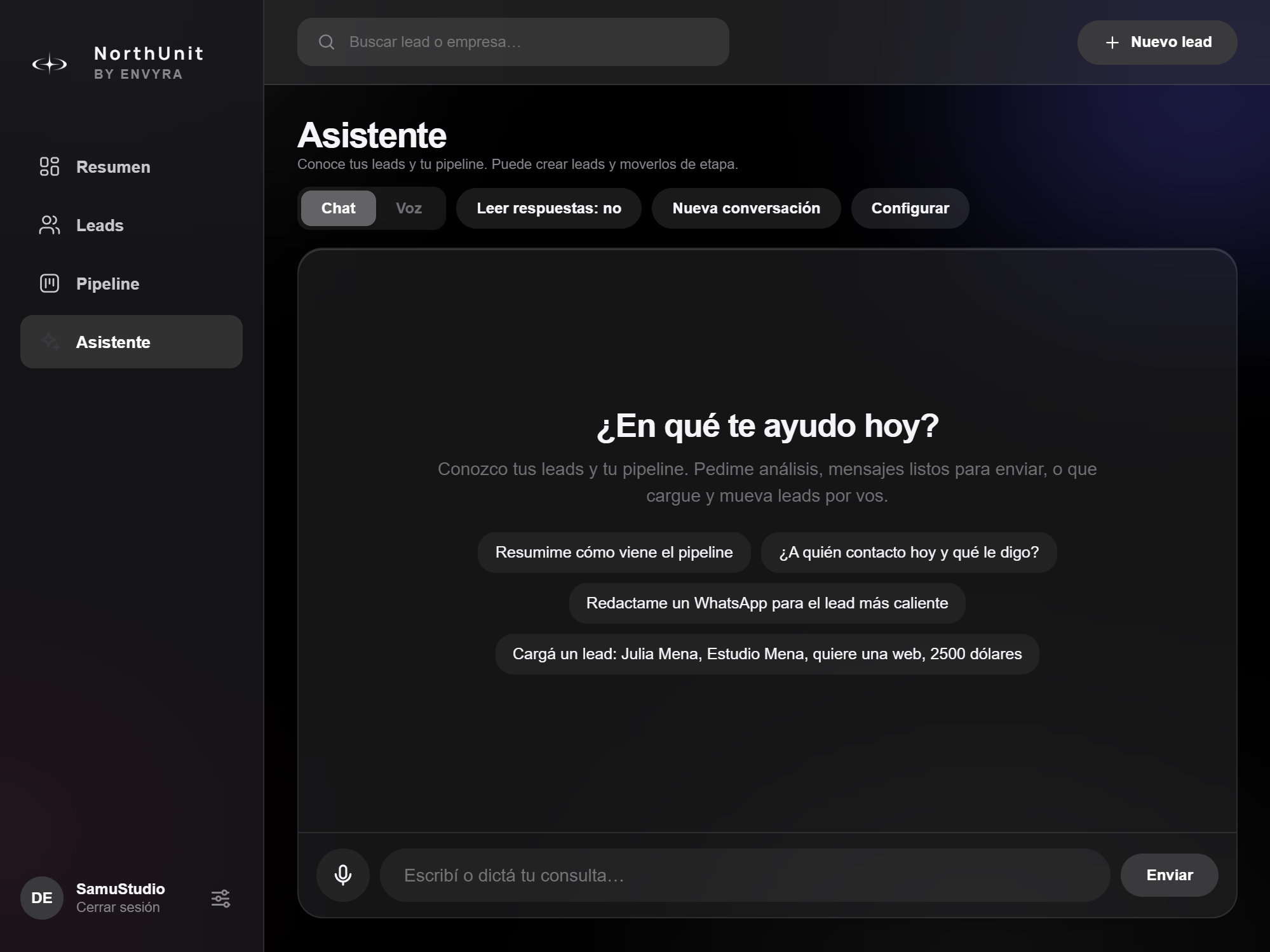
Task: Click the Leads people icon
Action: click(50, 225)
